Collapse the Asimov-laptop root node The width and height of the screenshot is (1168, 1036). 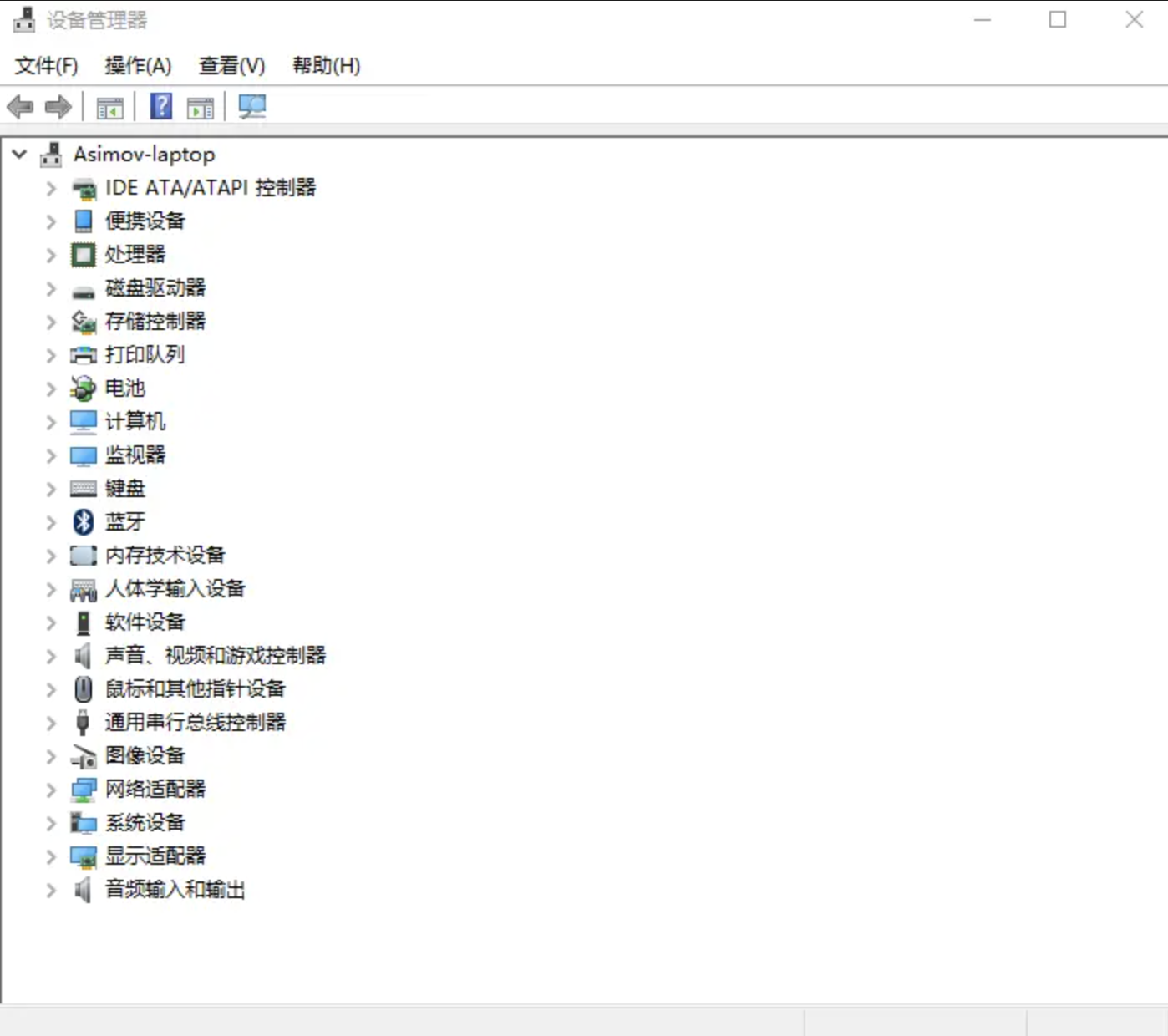pos(20,155)
